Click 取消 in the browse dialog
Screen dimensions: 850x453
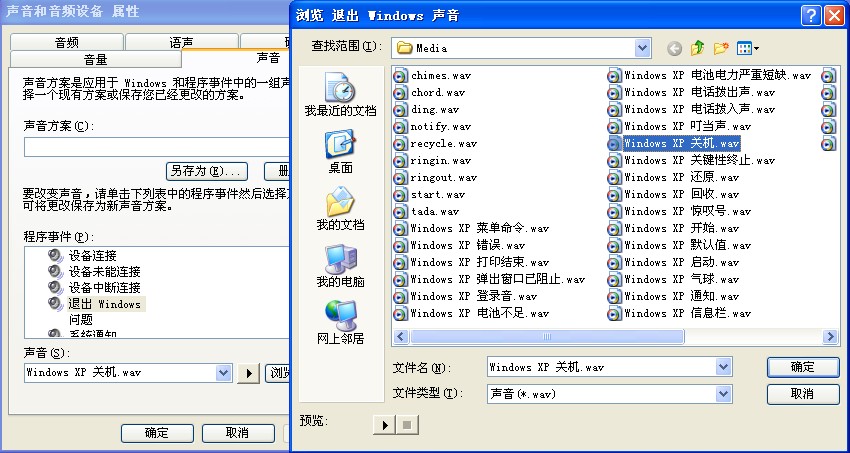pos(803,394)
